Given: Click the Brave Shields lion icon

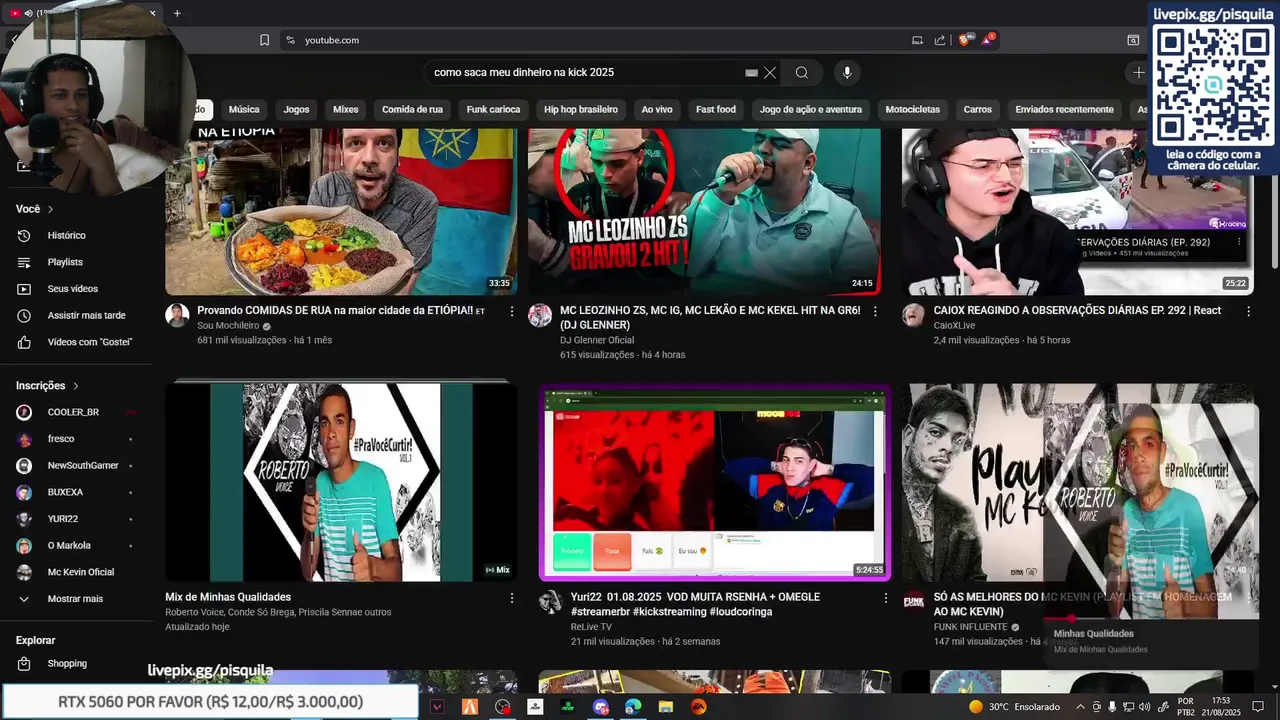Looking at the screenshot, I should [964, 40].
